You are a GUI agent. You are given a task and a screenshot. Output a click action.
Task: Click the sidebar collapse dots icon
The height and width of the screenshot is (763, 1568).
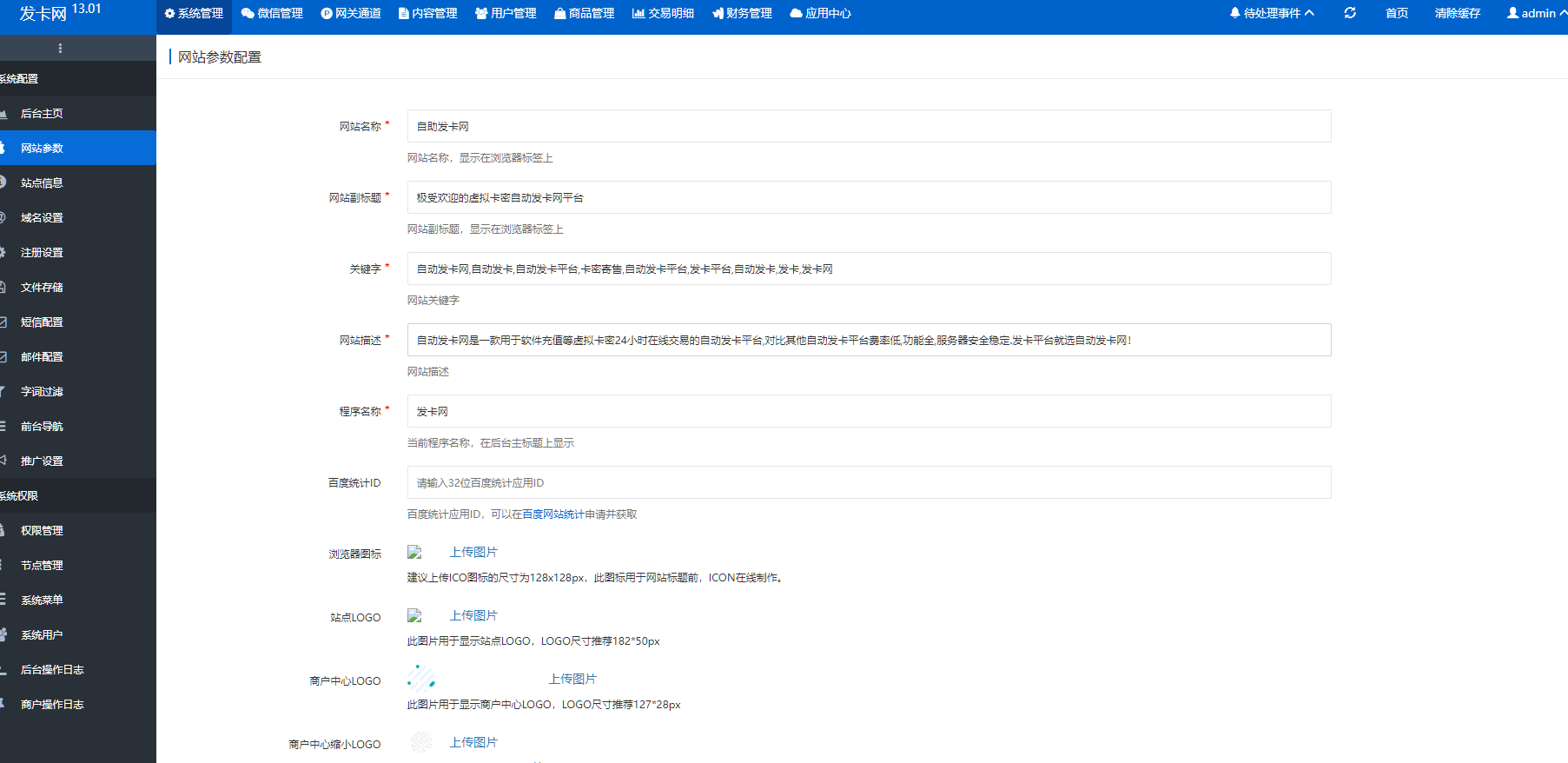(60, 48)
